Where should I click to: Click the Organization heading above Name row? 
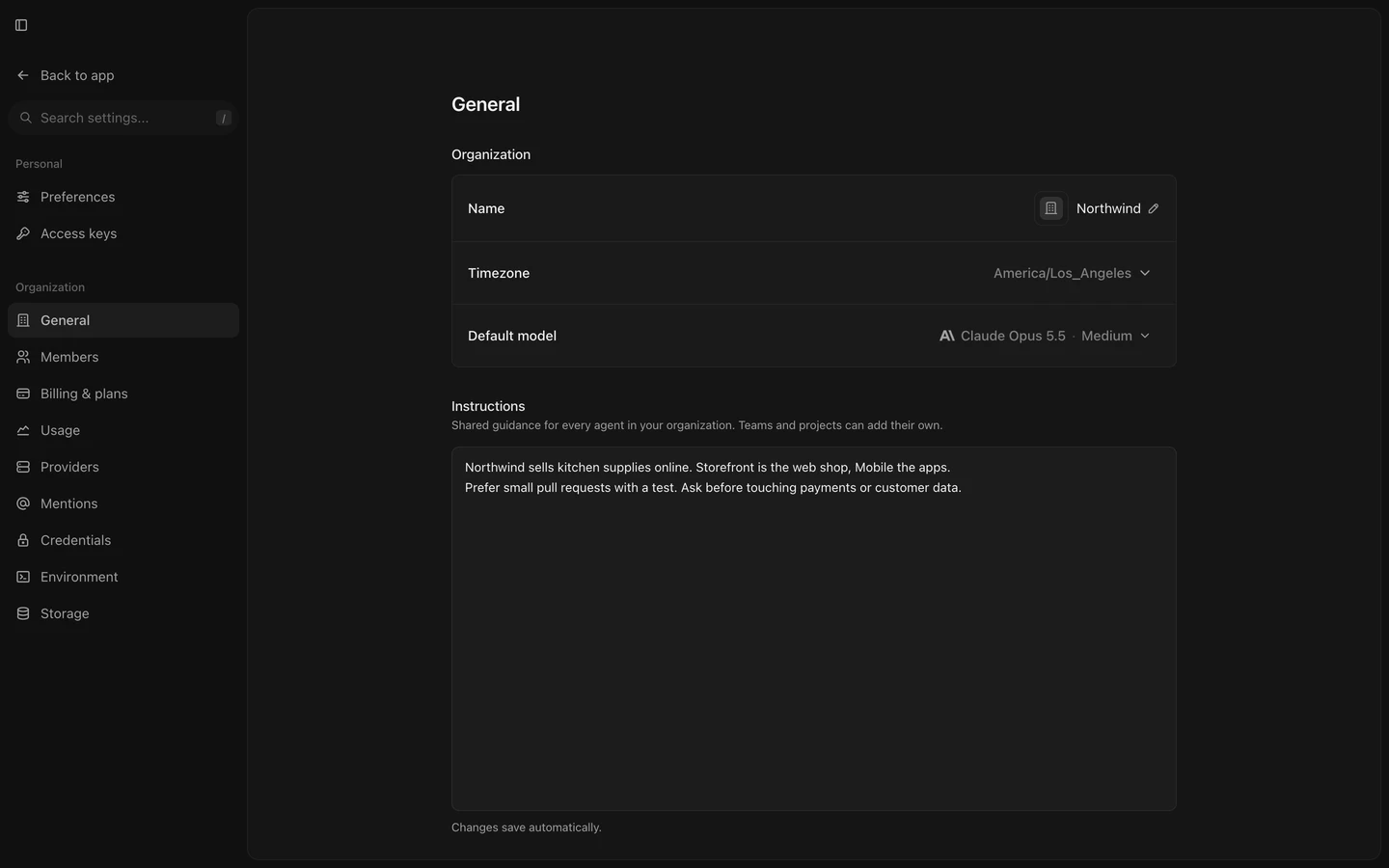491,154
